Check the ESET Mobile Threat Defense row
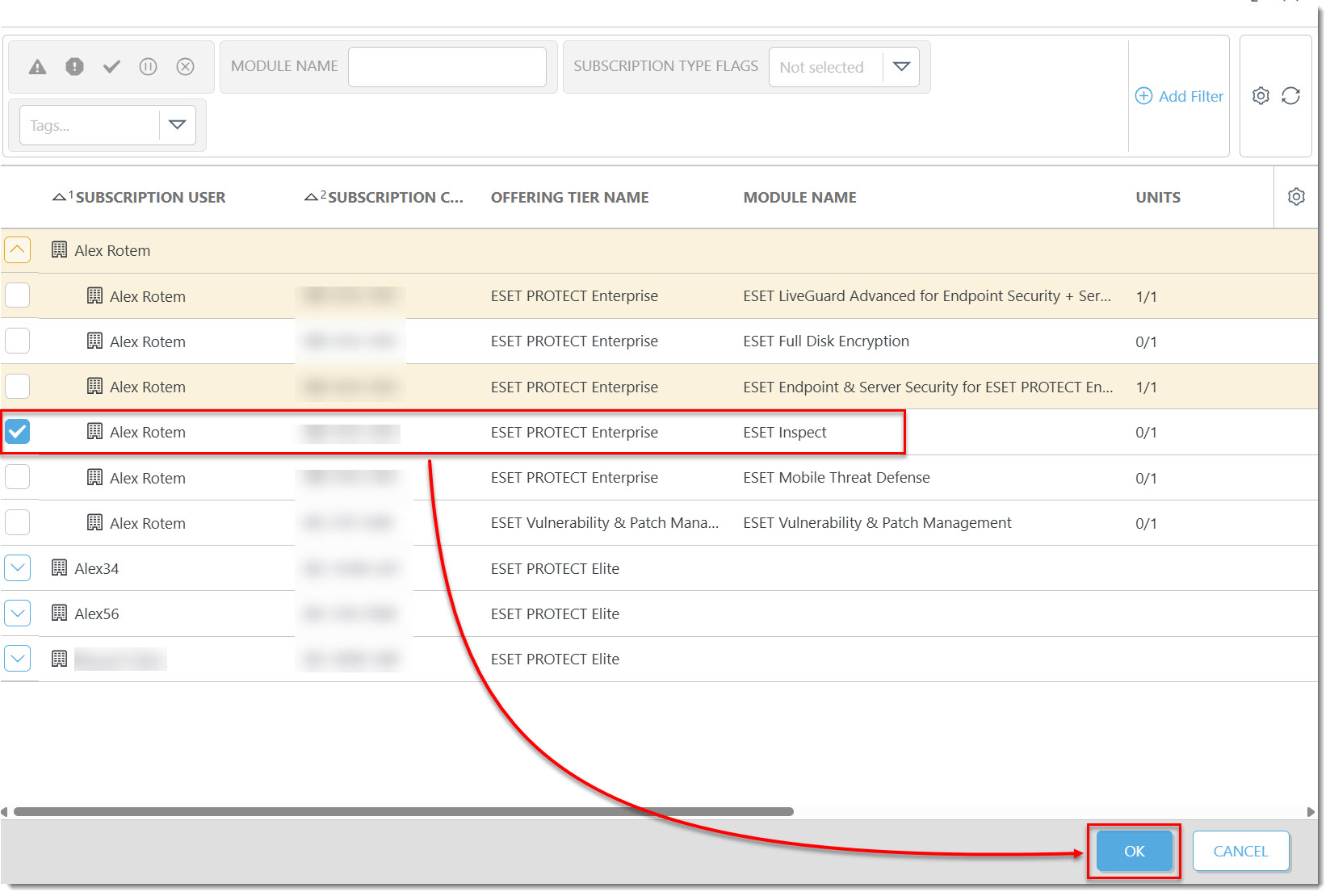The width and height of the screenshot is (1330, 896). 17,477
